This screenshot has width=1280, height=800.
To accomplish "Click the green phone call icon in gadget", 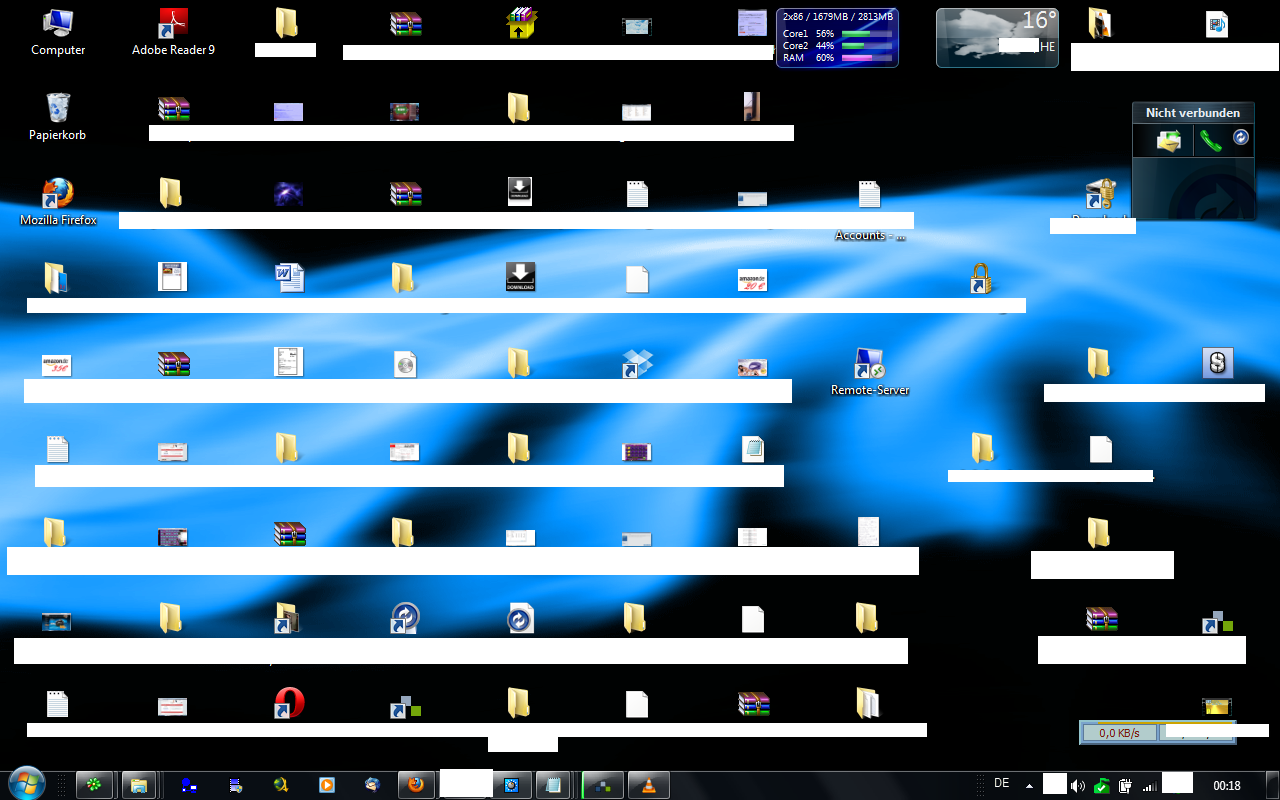I will pyautogui.click(x=1210, y=141).
